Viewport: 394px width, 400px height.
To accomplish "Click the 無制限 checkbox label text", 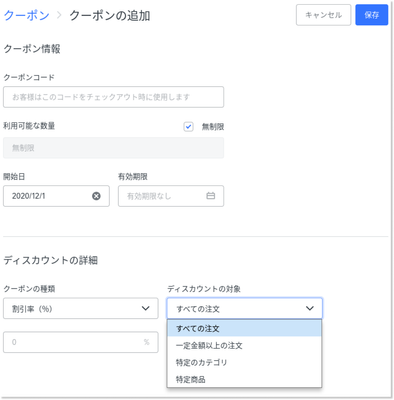I will 213,127.
